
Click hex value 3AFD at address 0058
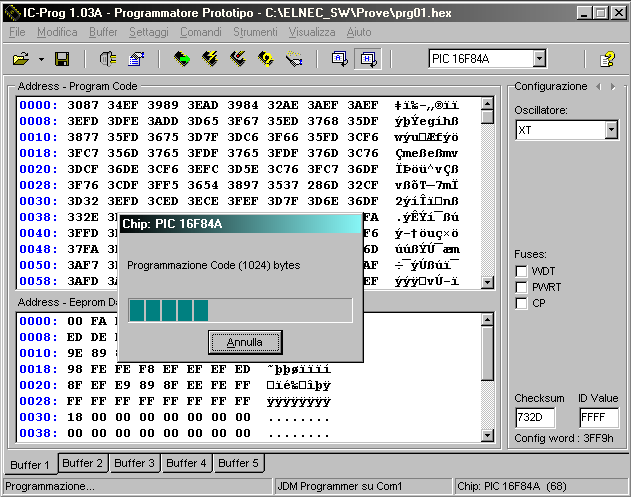point(83,281)
